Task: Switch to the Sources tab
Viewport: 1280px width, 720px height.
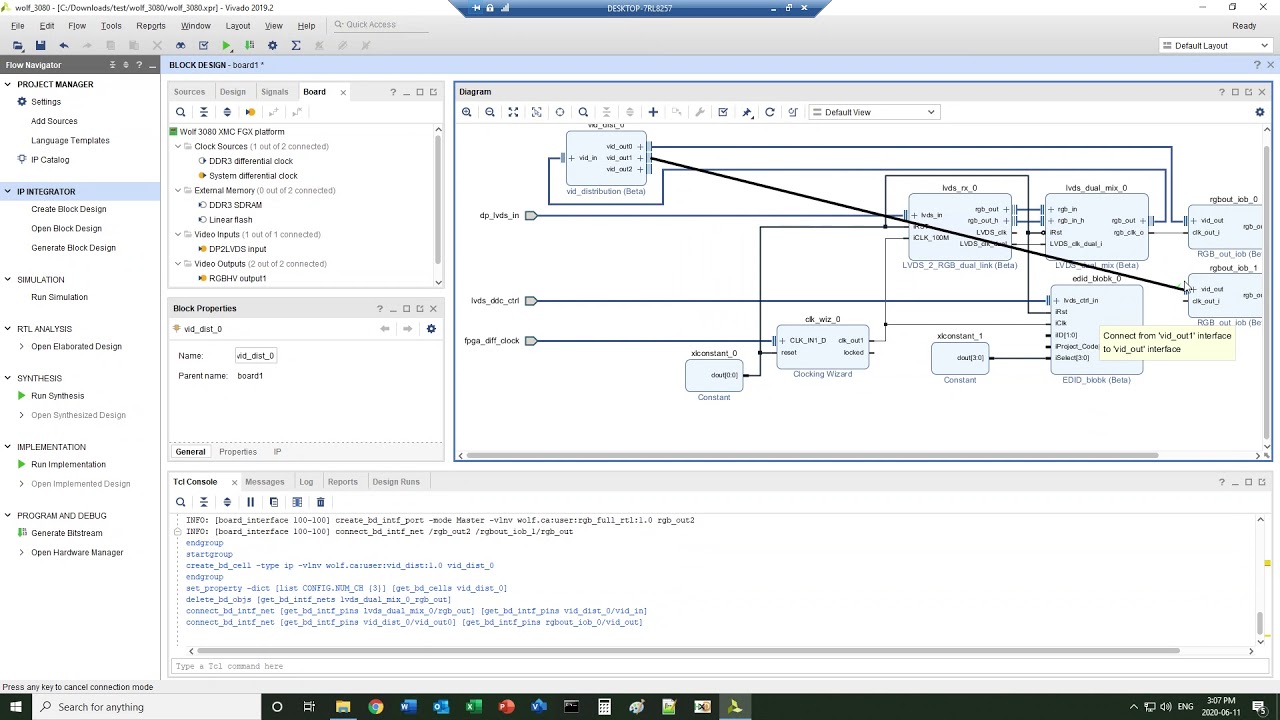Action: coord(189,92)
